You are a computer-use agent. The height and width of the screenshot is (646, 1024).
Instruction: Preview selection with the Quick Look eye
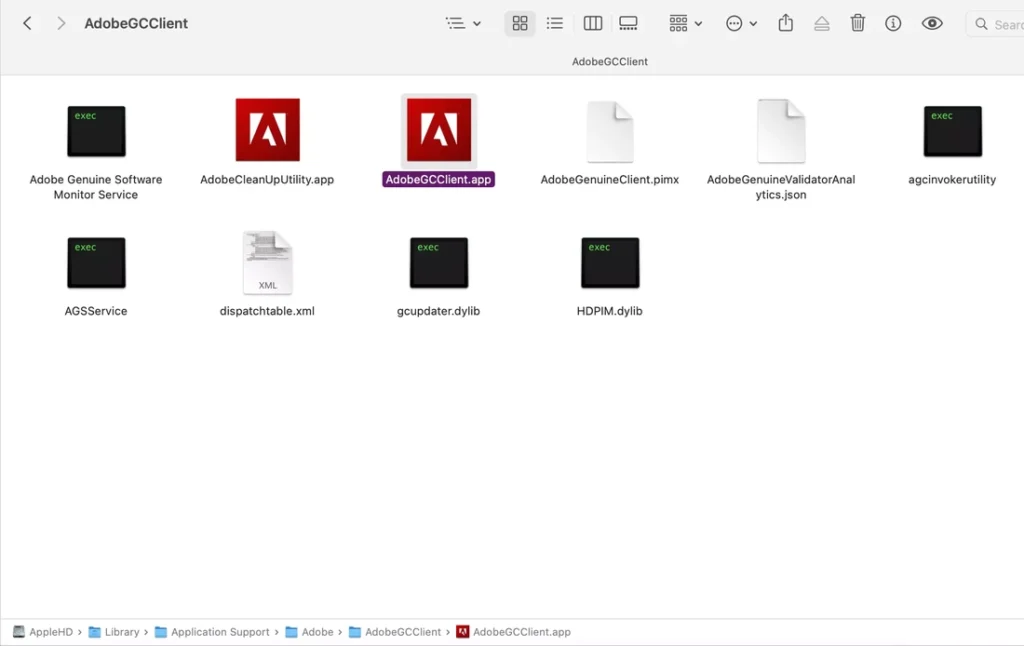point(932,22)
